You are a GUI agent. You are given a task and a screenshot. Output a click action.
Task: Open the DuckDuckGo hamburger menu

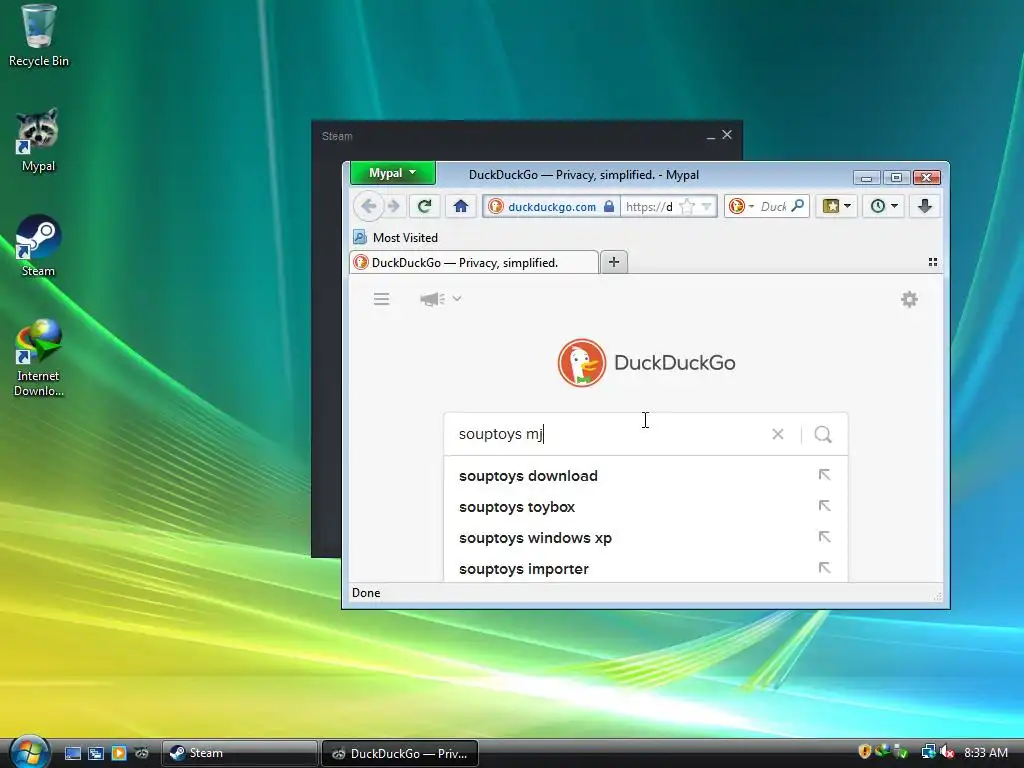pos(381,299)
